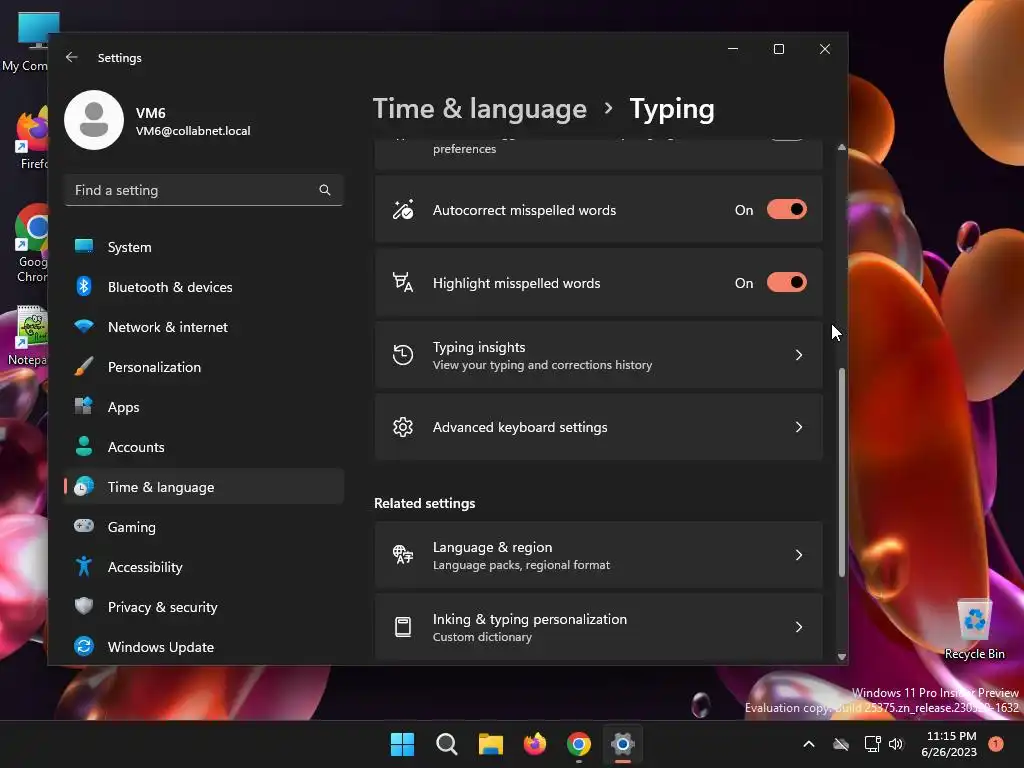Click the Typing insights description text

(542, 365)
